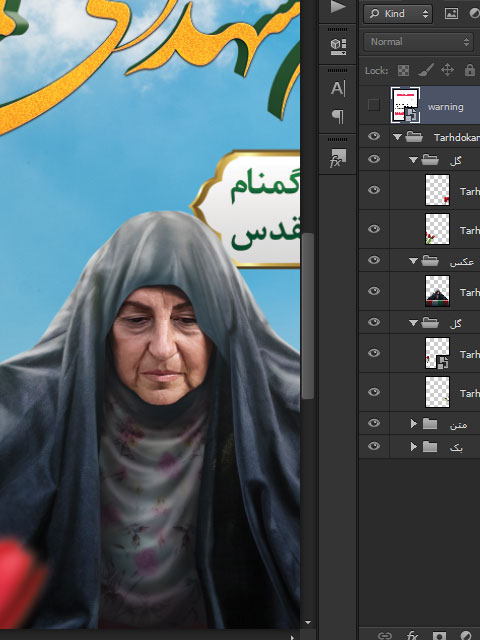Viewport: 480px width, 640px height.
Task: Open the Character panel icon
Action: click(338, 88)
